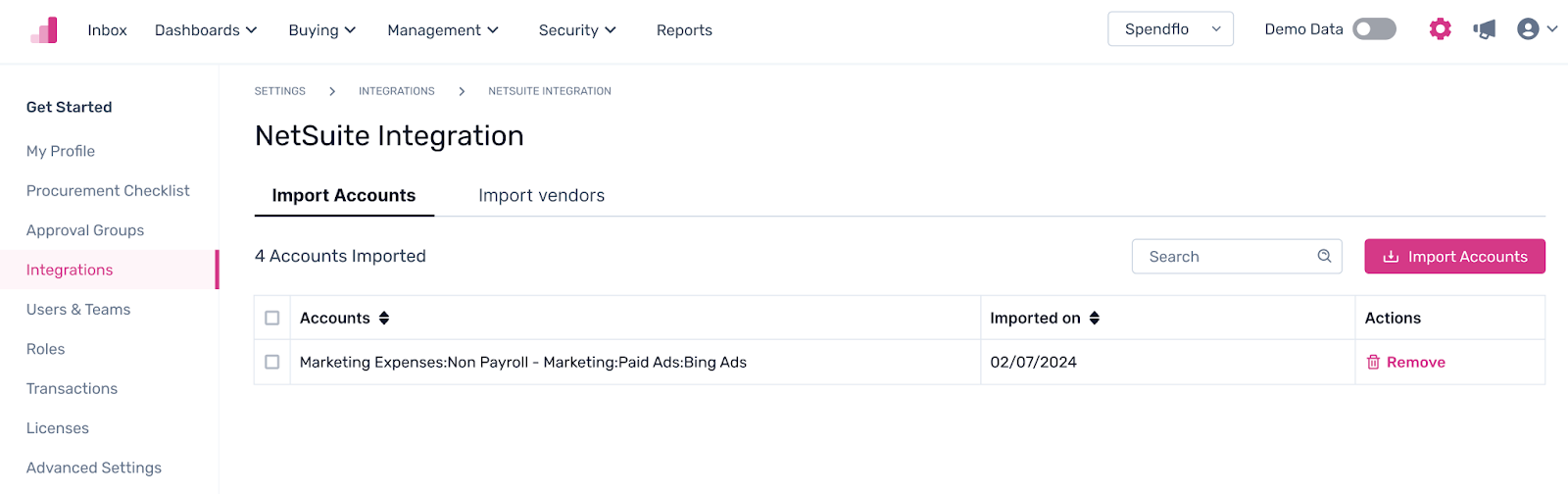The image size is (1568, 494).
Task: Go to the INTEGRATIONS breadcrumb
Action: point(397,91)
